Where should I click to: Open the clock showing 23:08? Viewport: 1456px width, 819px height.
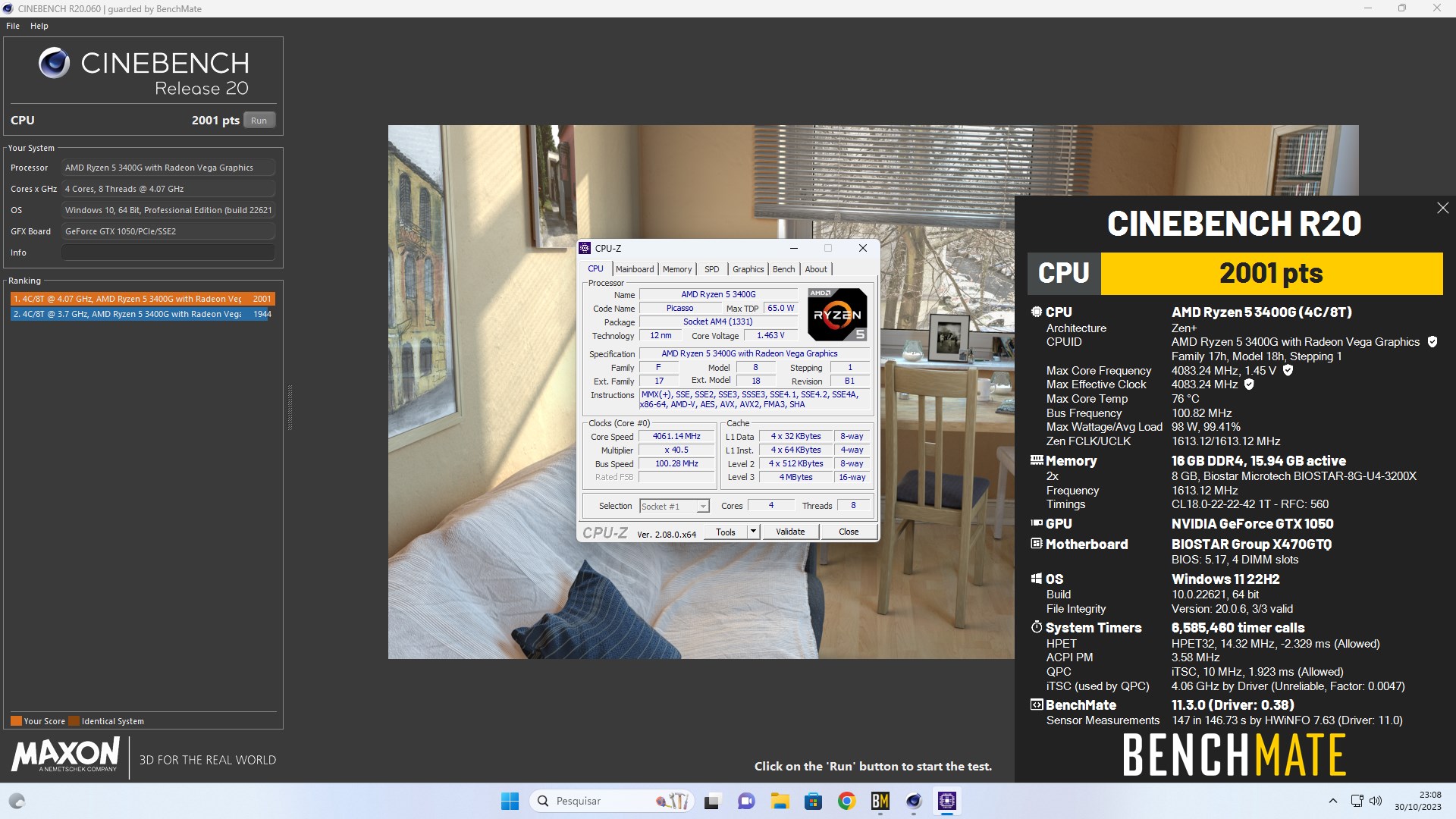(x=1417, y=801)
